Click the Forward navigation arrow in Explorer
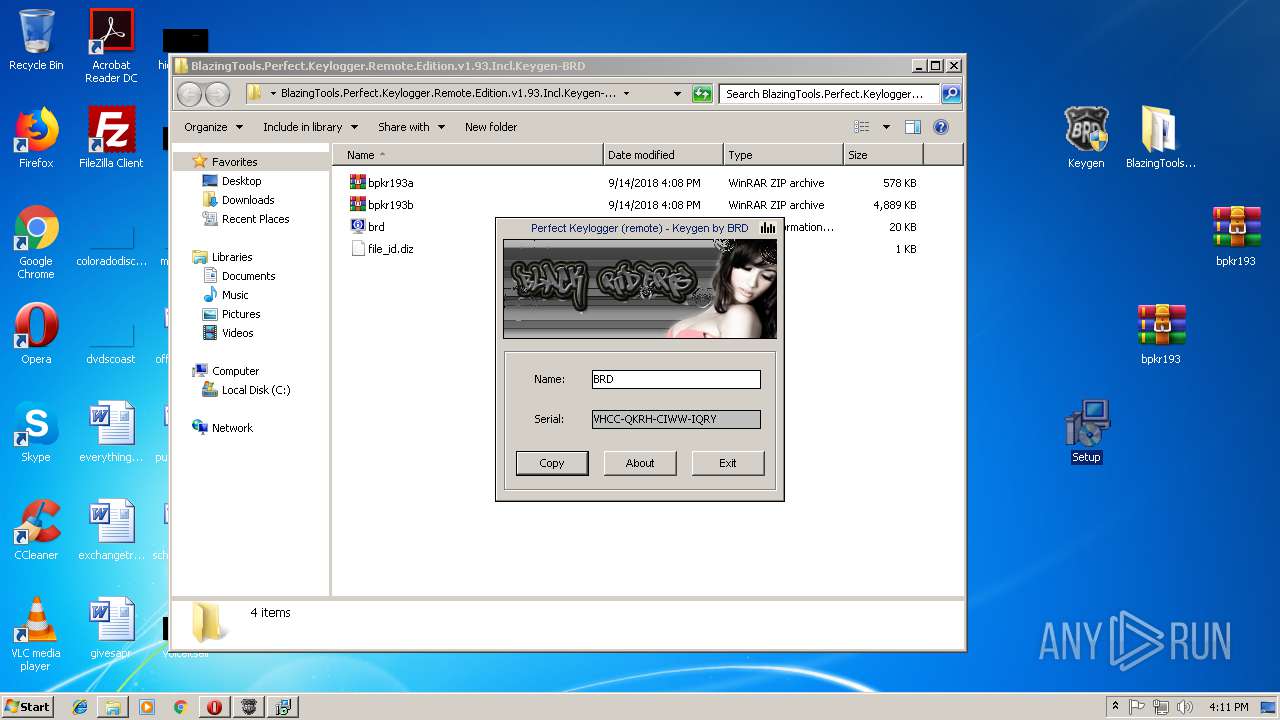The width and height of the screenshot is (1280, 720). (217, 94)
